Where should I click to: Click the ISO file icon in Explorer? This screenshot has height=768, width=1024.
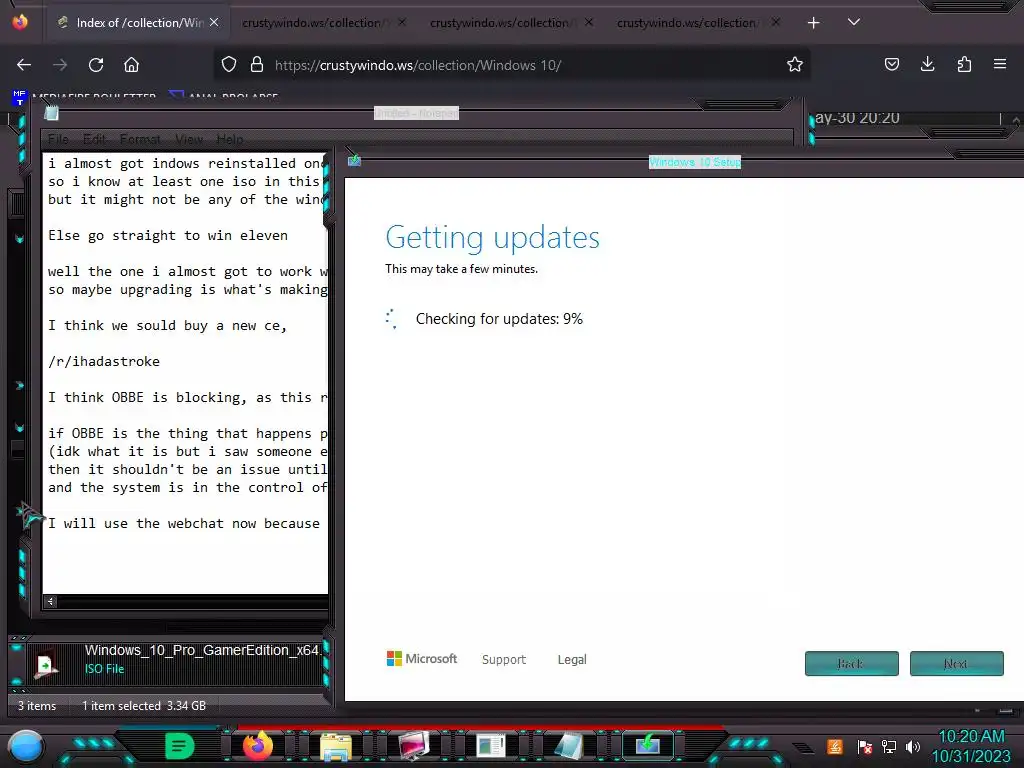[46, 665]
